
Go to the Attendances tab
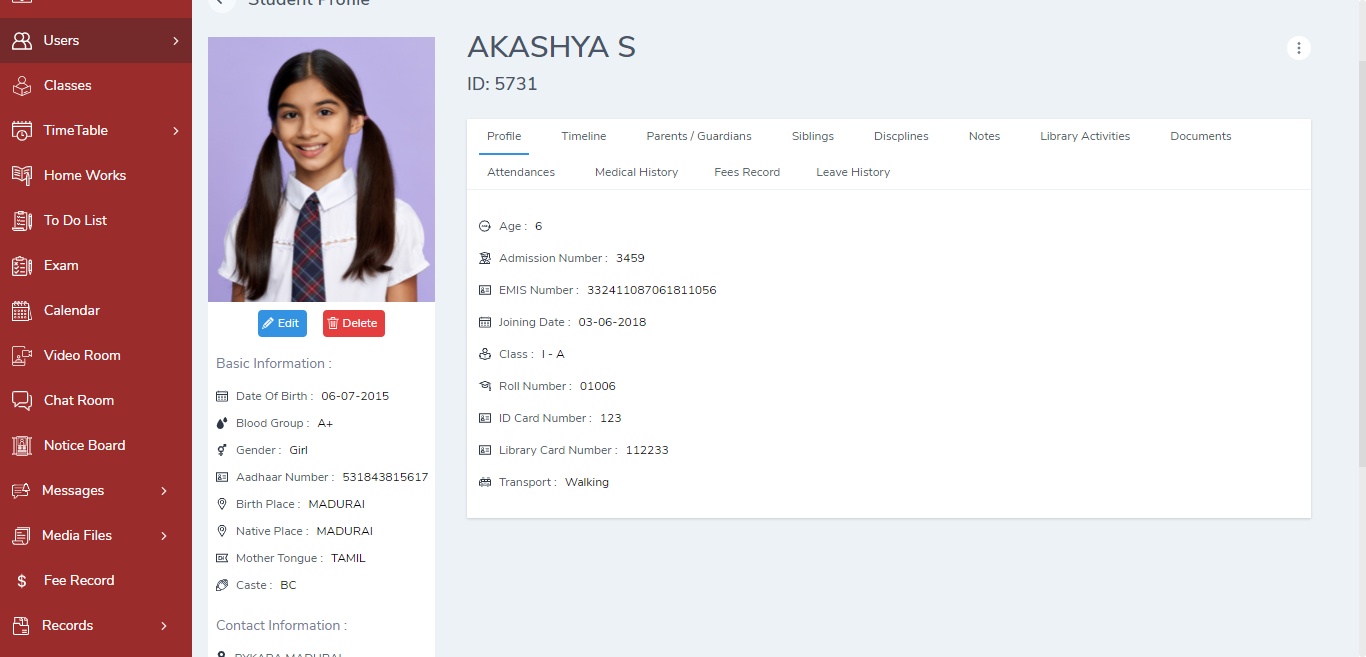(x=521, y=173)
